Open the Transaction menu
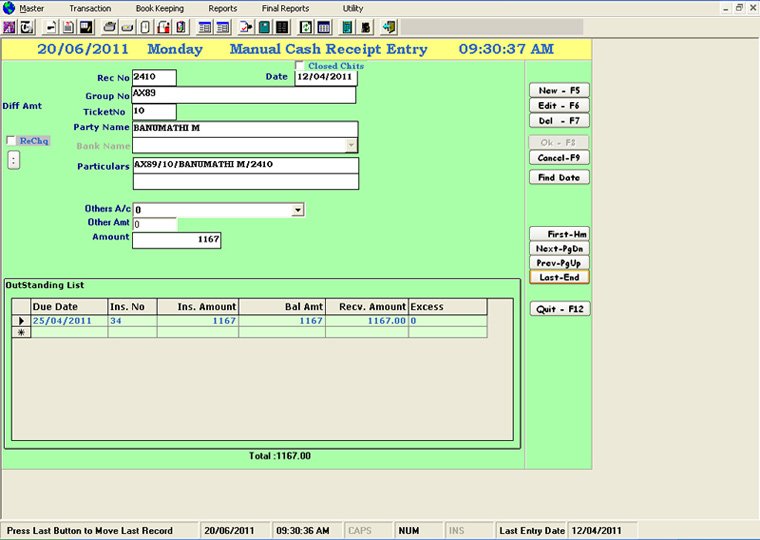The height and width of the screenshot is (540, 760). click(x=90, y=8)
